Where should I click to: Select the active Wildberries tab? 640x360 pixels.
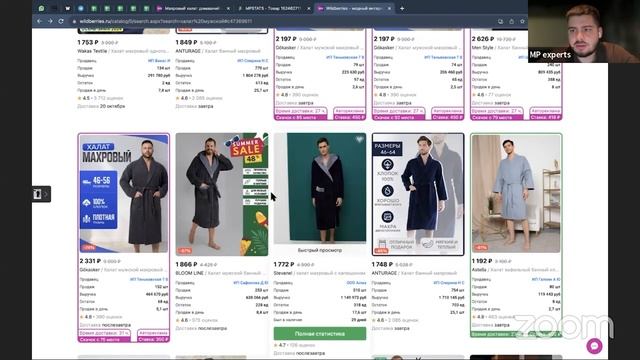[x=354, y=8]
